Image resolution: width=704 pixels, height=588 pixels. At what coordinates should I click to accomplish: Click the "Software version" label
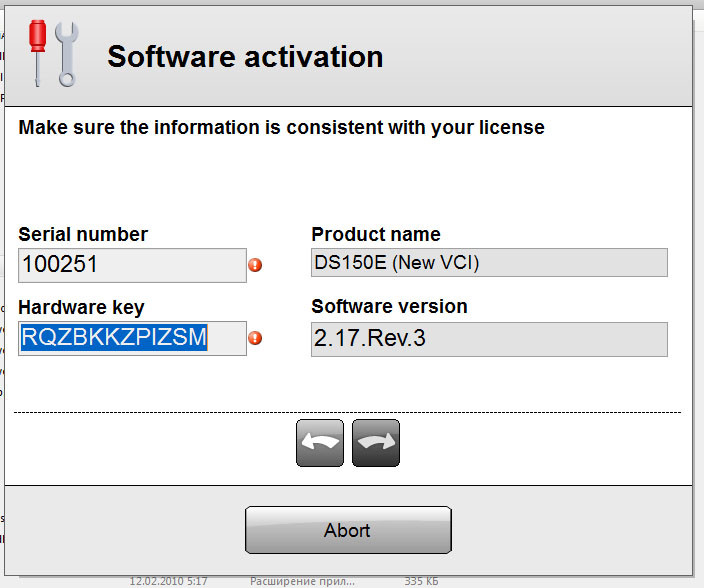point(389,307)
